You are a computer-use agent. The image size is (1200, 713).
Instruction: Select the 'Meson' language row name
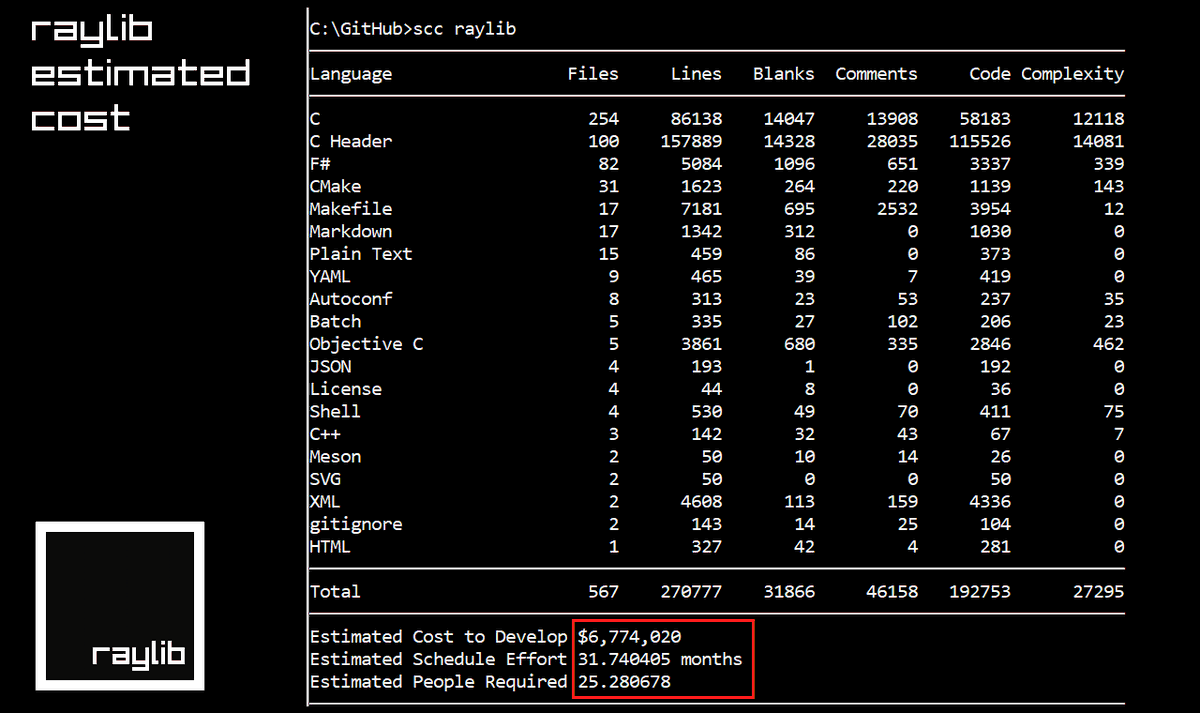336,456
